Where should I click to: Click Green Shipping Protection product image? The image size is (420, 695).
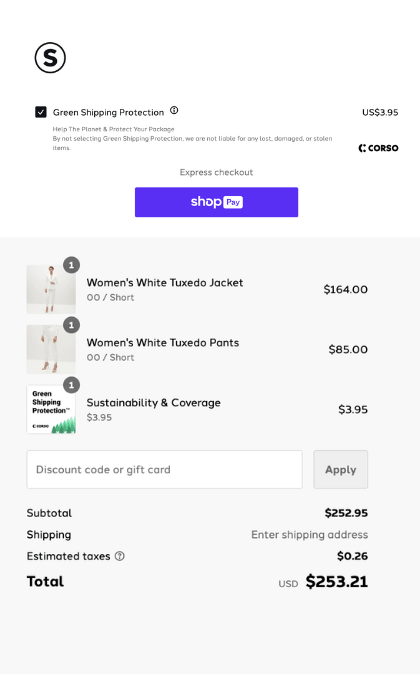point(51,409)
